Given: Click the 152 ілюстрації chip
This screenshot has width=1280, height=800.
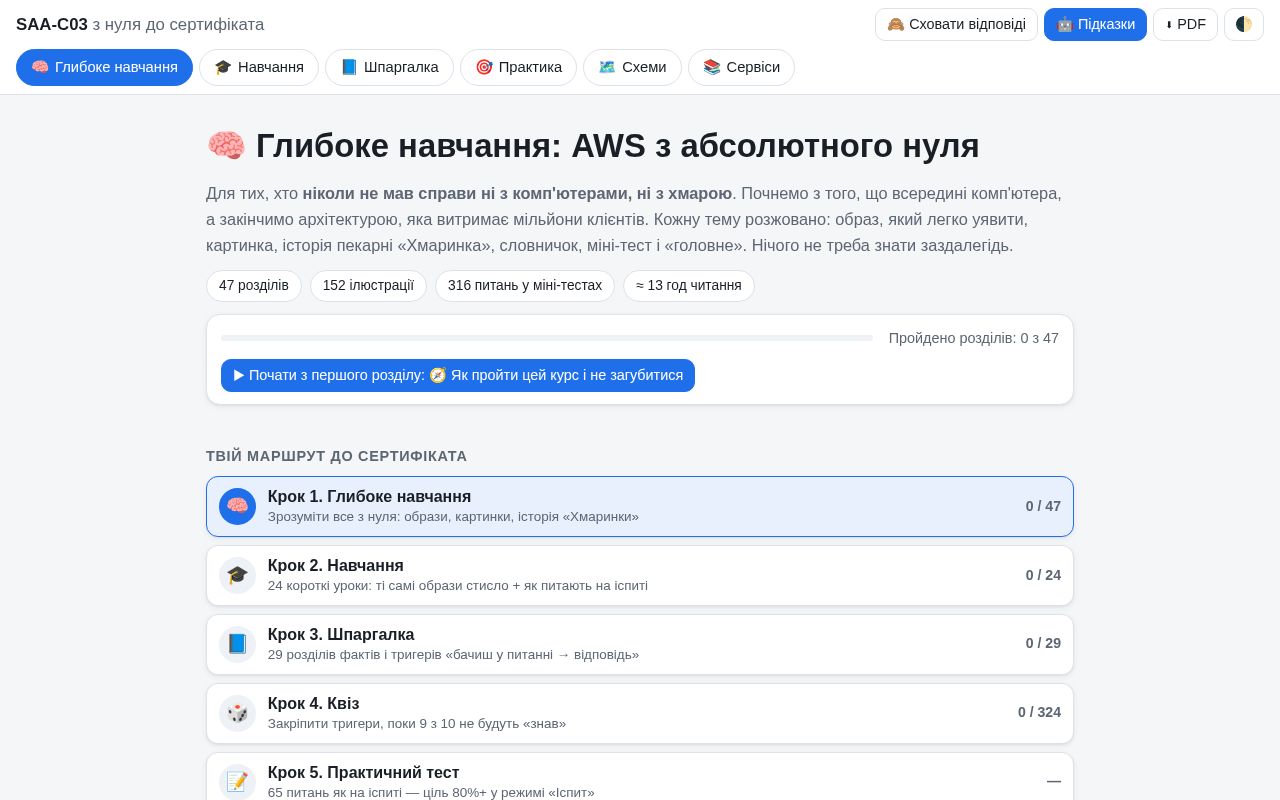Looking at the screenshot, I should click(x=368, y=286).
